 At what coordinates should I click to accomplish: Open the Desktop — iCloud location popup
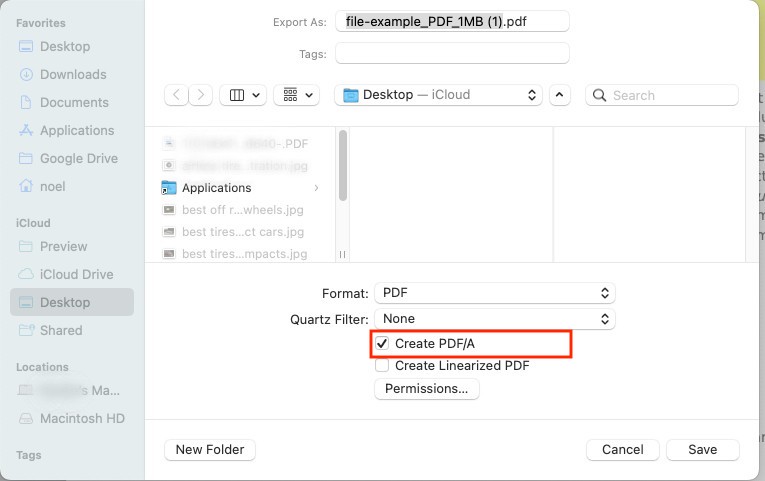(x=438, y=95)
